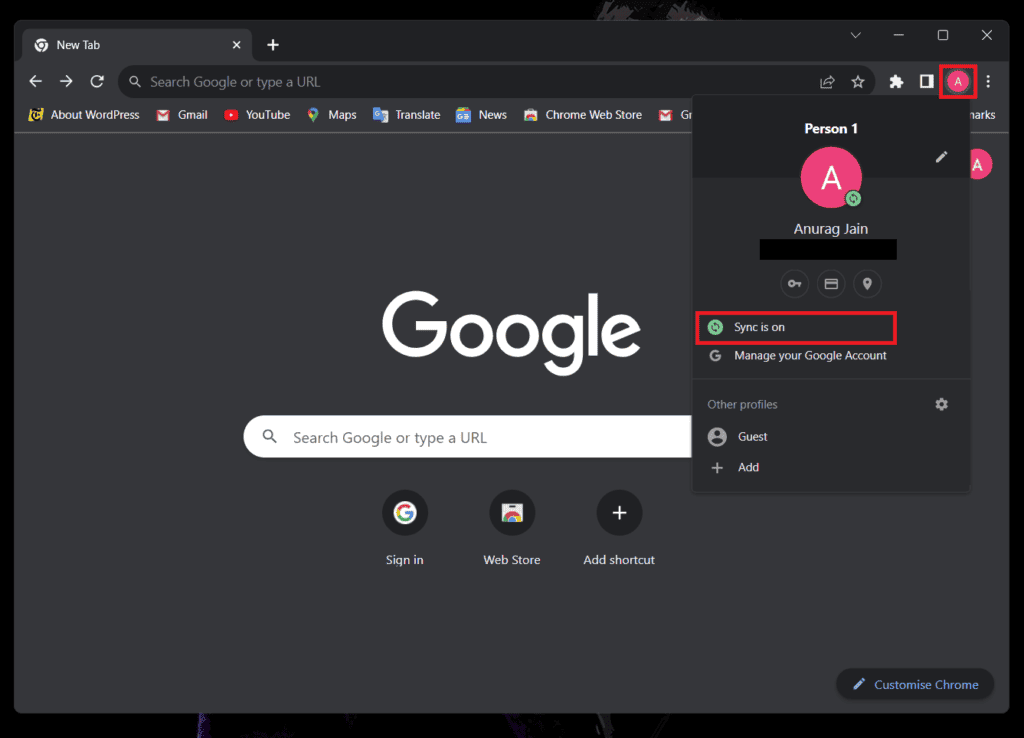This screenshot has width=1024, height=738.
Task: Open the Passwords key icon in profile menu
Action: tap(794, 284)
